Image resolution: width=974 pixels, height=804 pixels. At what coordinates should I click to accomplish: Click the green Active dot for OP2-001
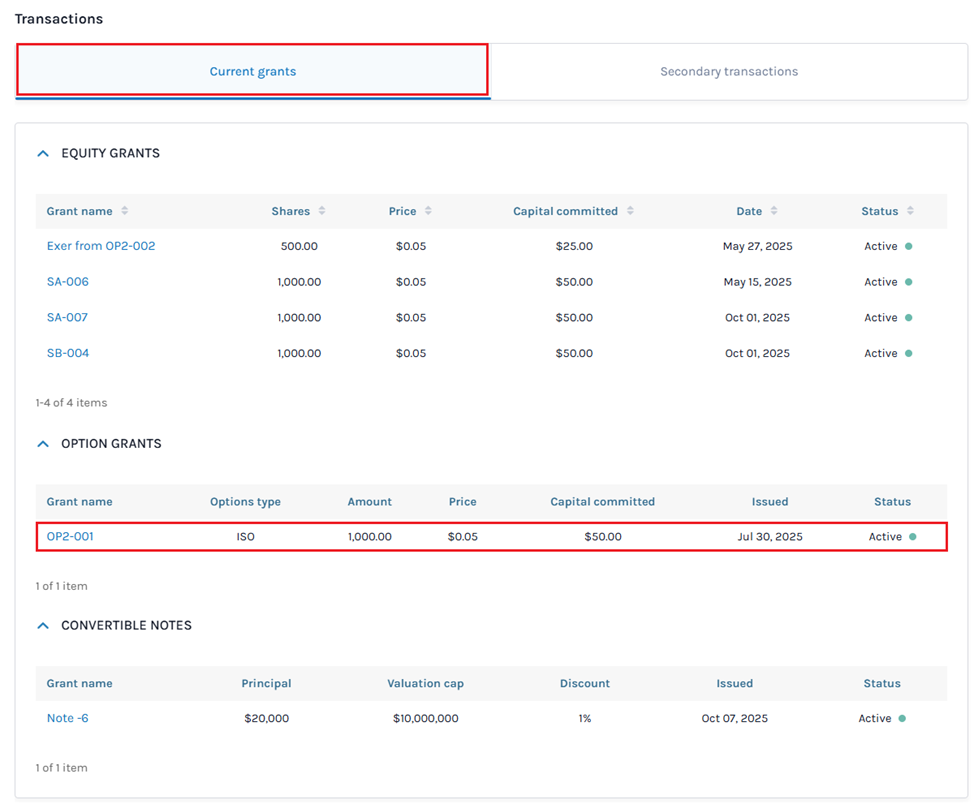point(912,537)
